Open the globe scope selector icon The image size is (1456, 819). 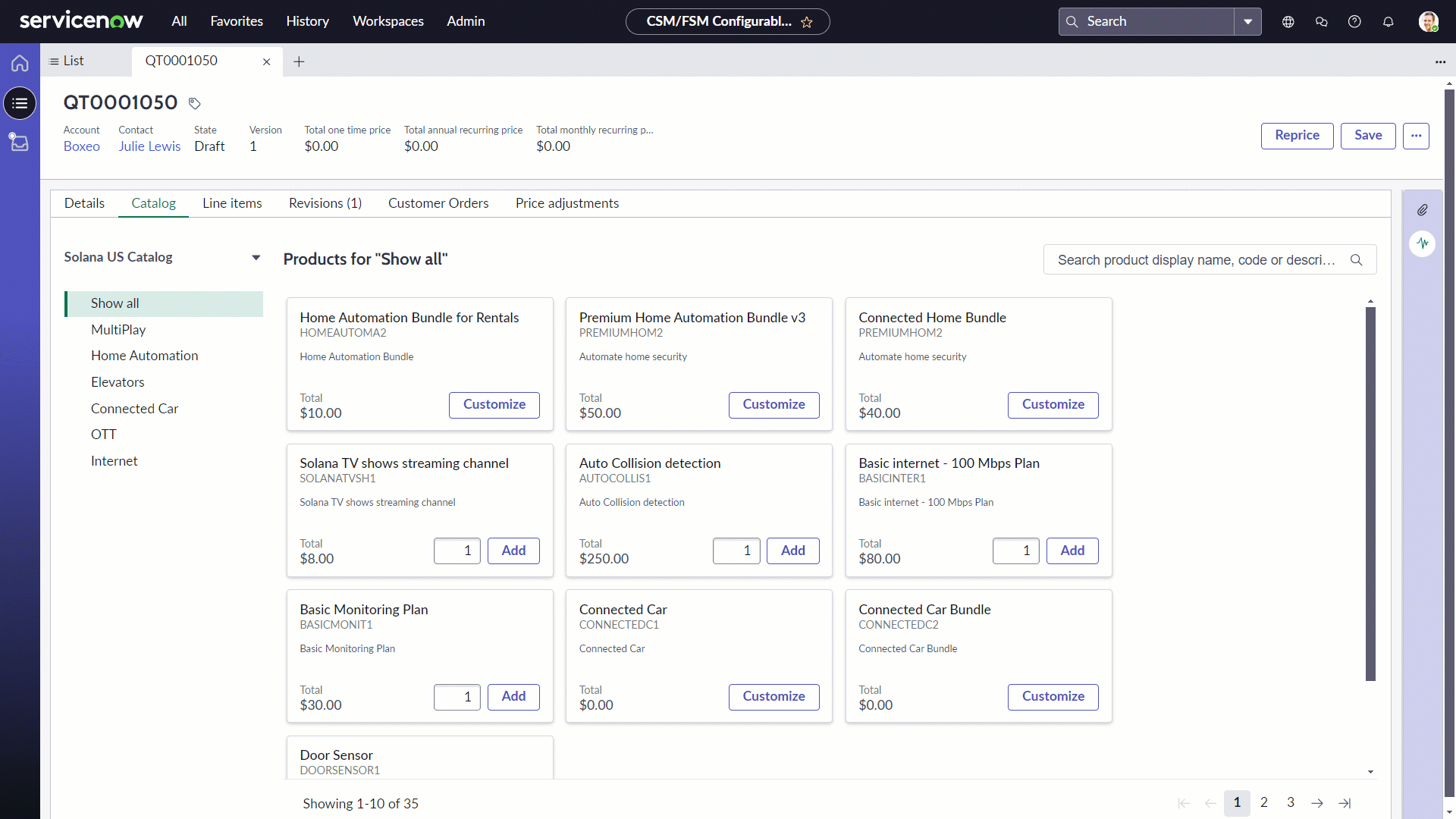1288,22
